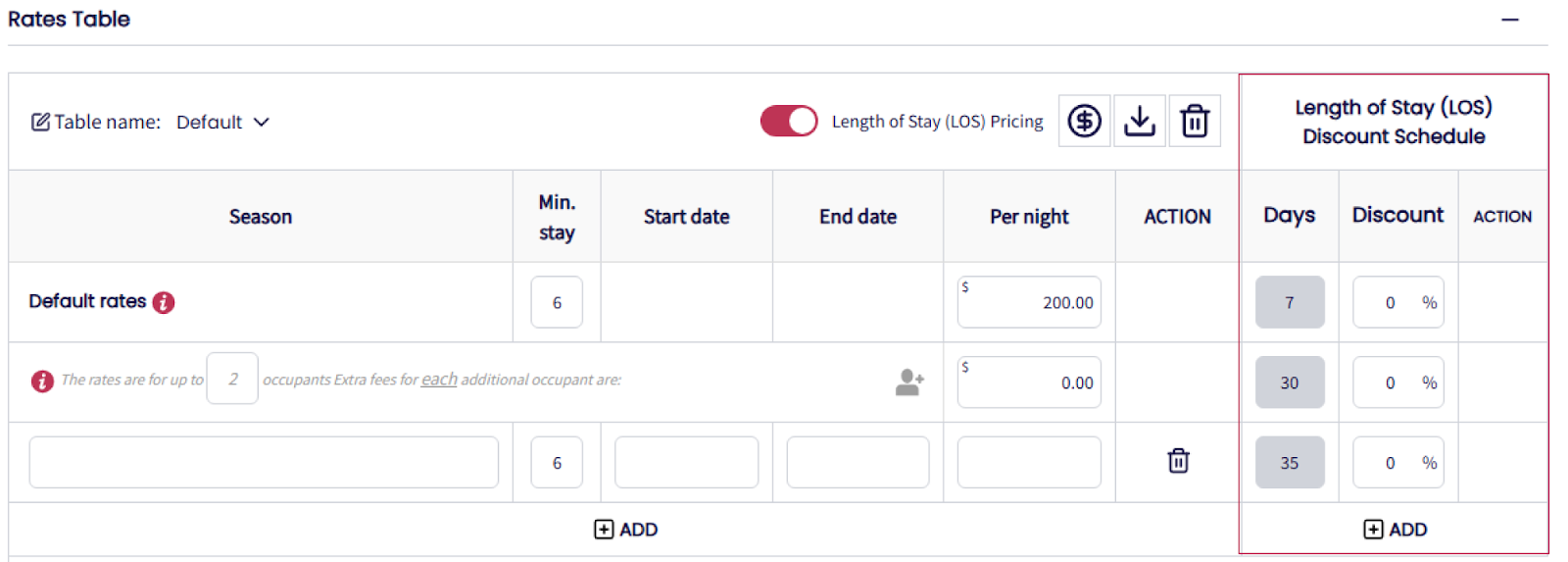Click the Default rates info icon
This screenshot has width=1568, height=562.
point(164,302)
